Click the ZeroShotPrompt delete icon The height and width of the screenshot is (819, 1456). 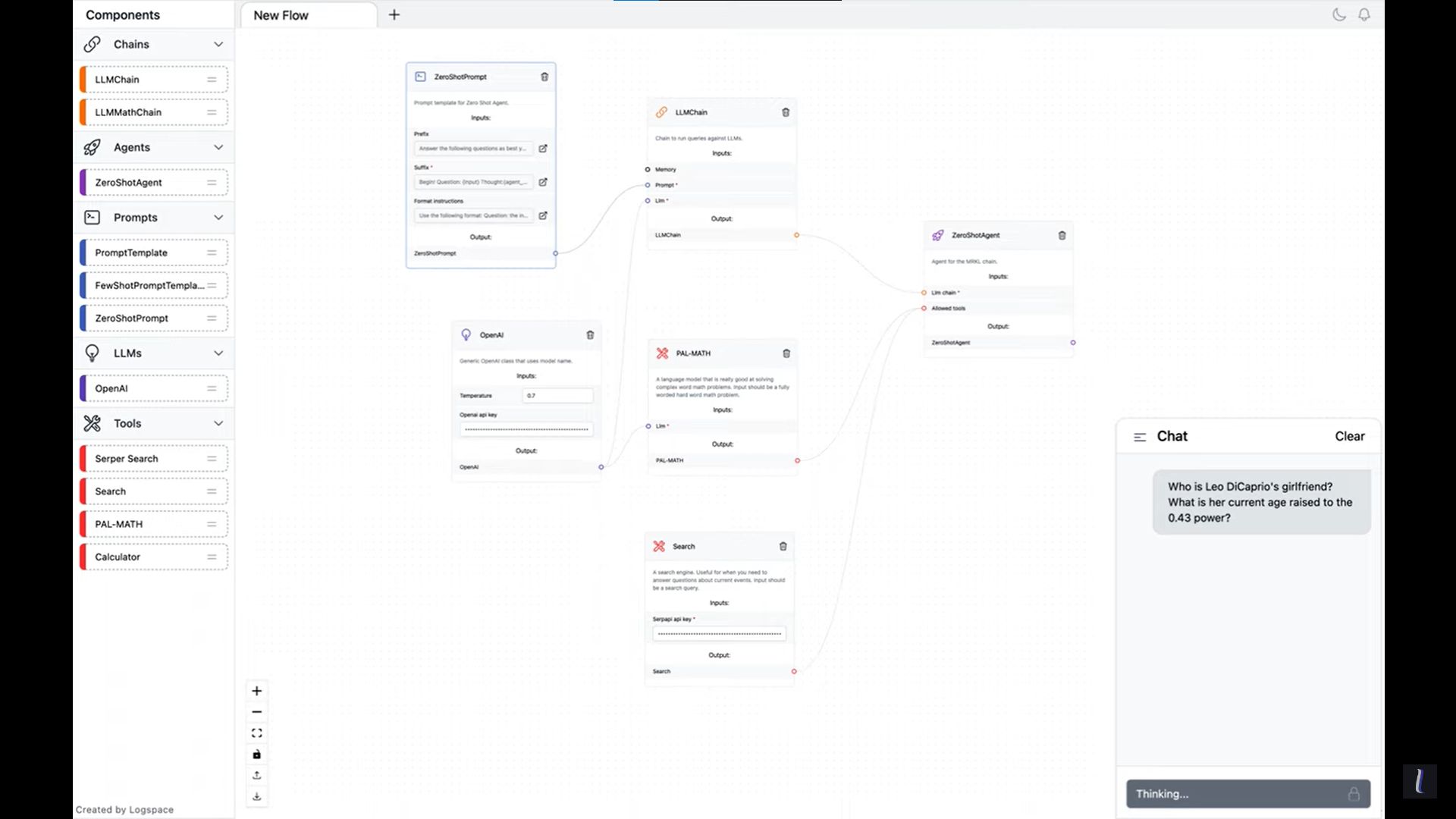click(x=545, y=76)
